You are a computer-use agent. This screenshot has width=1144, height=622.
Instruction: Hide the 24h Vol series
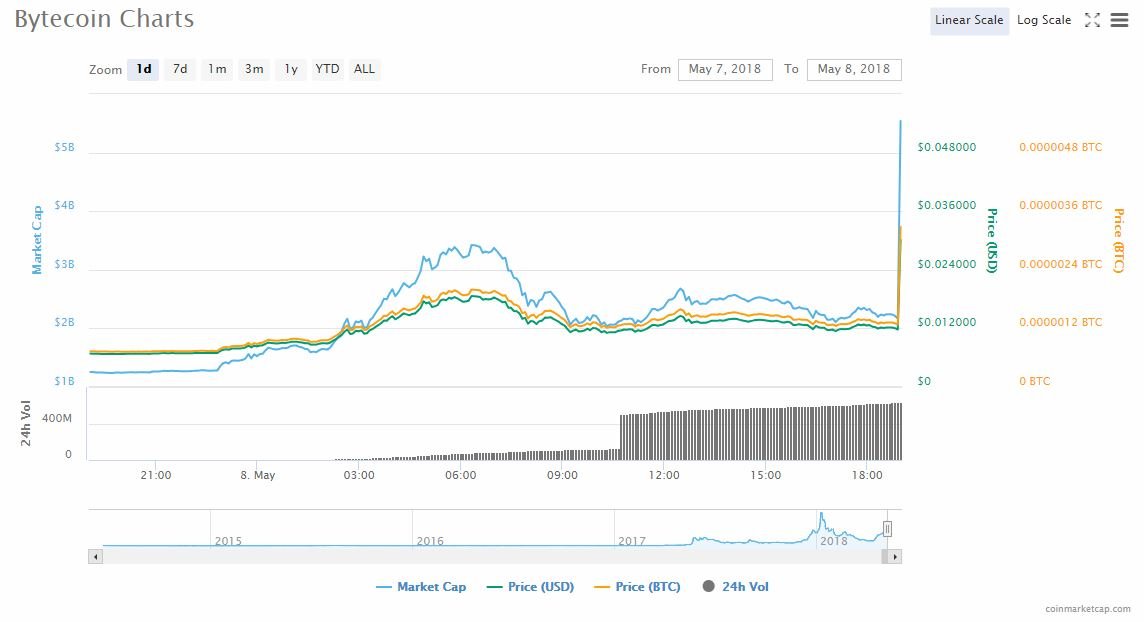(x=735, y=587)
